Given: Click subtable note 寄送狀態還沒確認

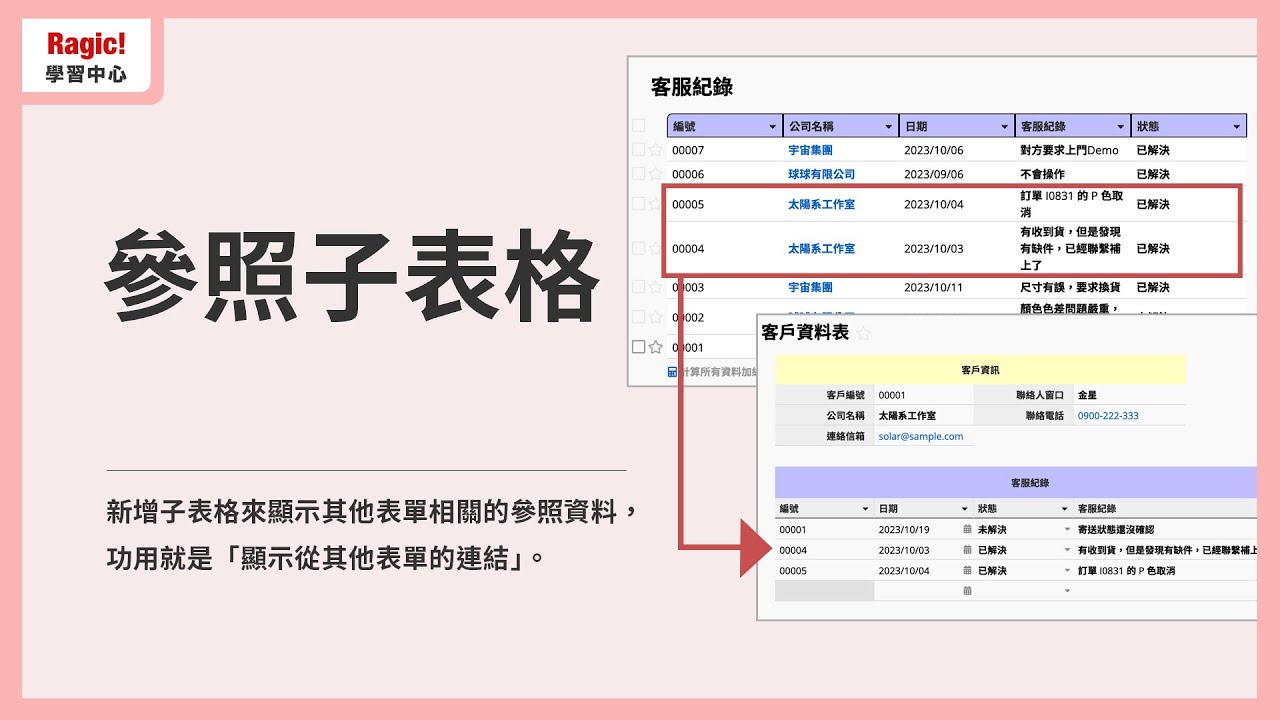Looking at the screenshot, I should pyautogui.click(x=1116, y=529).
